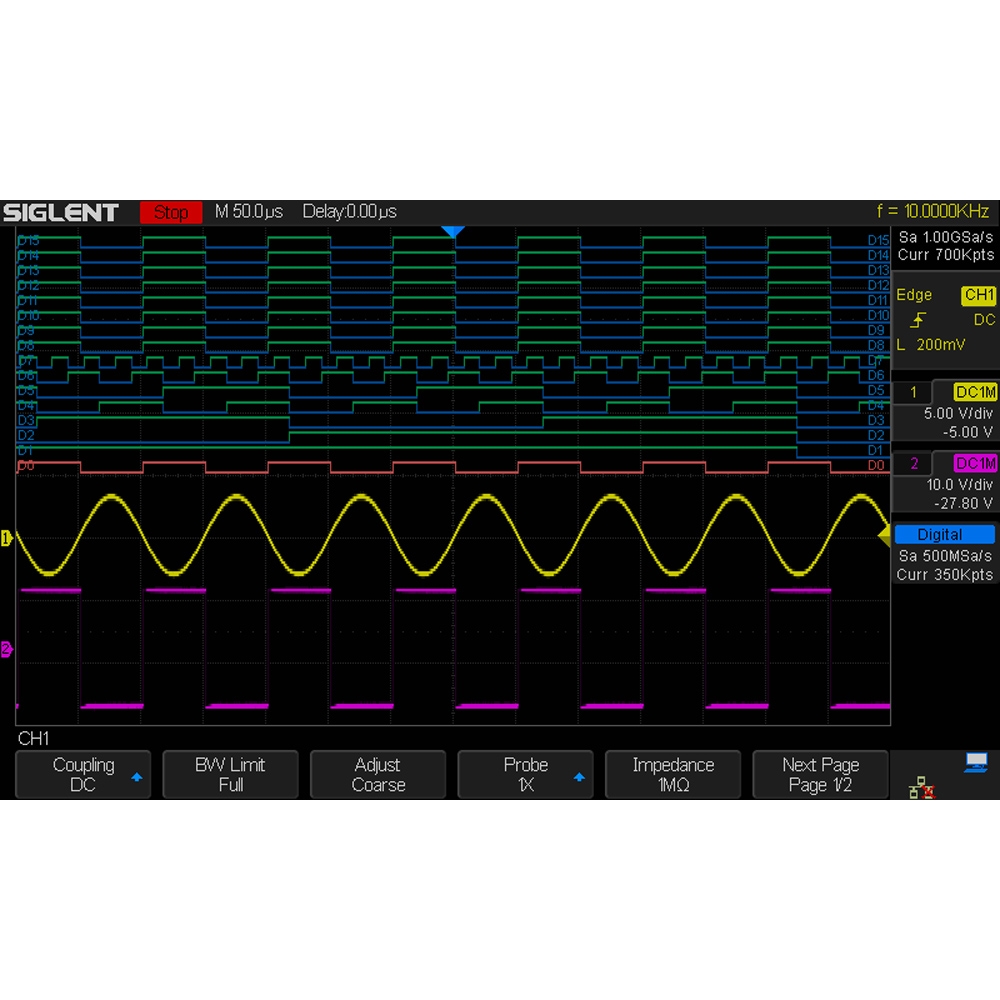Click the disconnected LAN network icon
The height and width of the screenshot is (1000, 1000).
(921, 789)
